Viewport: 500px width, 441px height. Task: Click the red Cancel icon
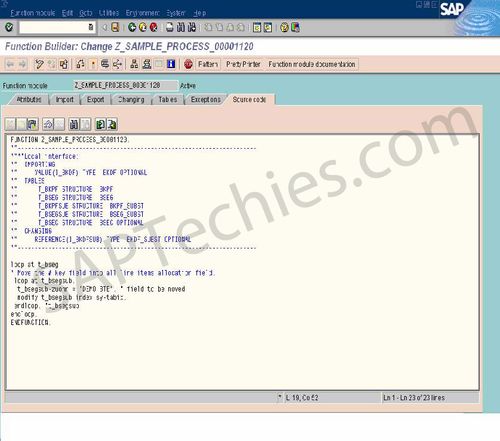pos(154,27)
